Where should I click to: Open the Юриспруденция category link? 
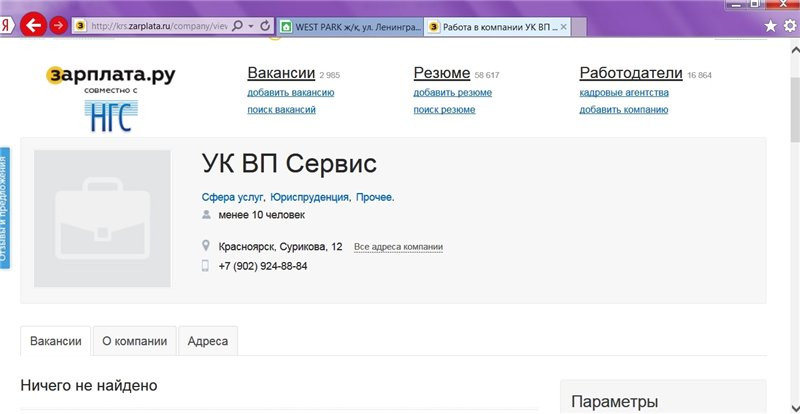click(310, 198)
